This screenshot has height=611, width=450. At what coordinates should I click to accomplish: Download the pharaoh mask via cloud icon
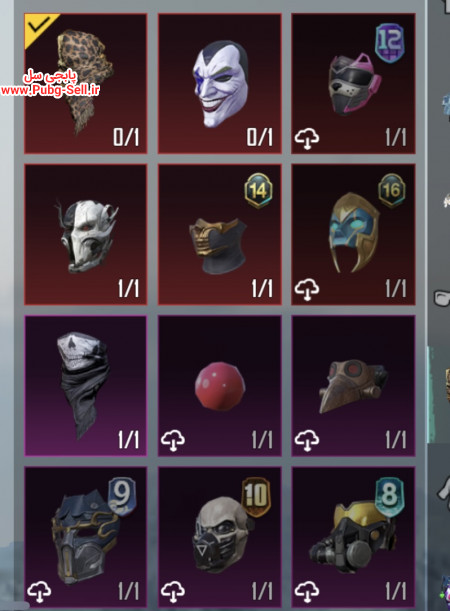click(x=307, y=290)
